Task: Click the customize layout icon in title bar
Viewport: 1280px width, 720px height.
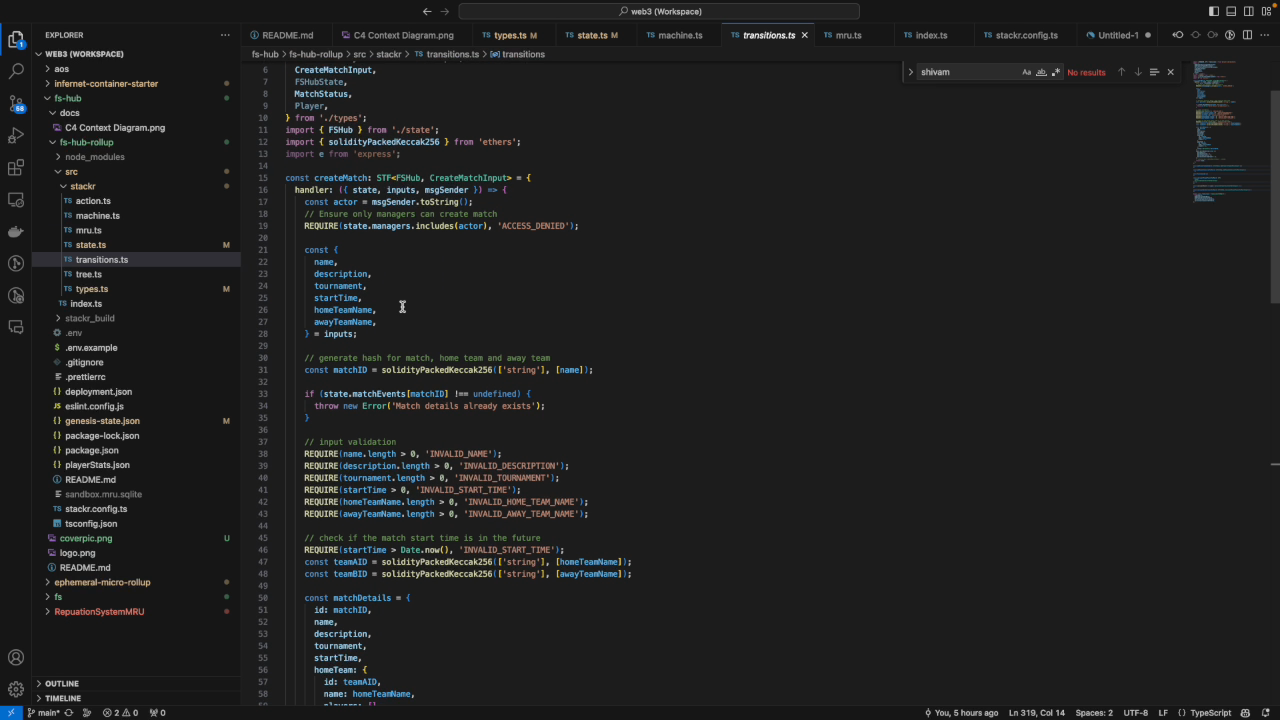Action: [1265, 11]
